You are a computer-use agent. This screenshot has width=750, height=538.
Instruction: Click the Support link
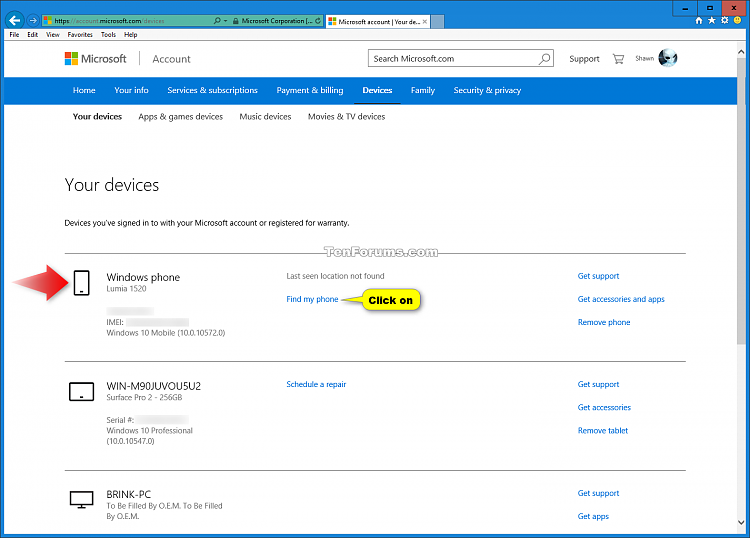coord(584,59)
